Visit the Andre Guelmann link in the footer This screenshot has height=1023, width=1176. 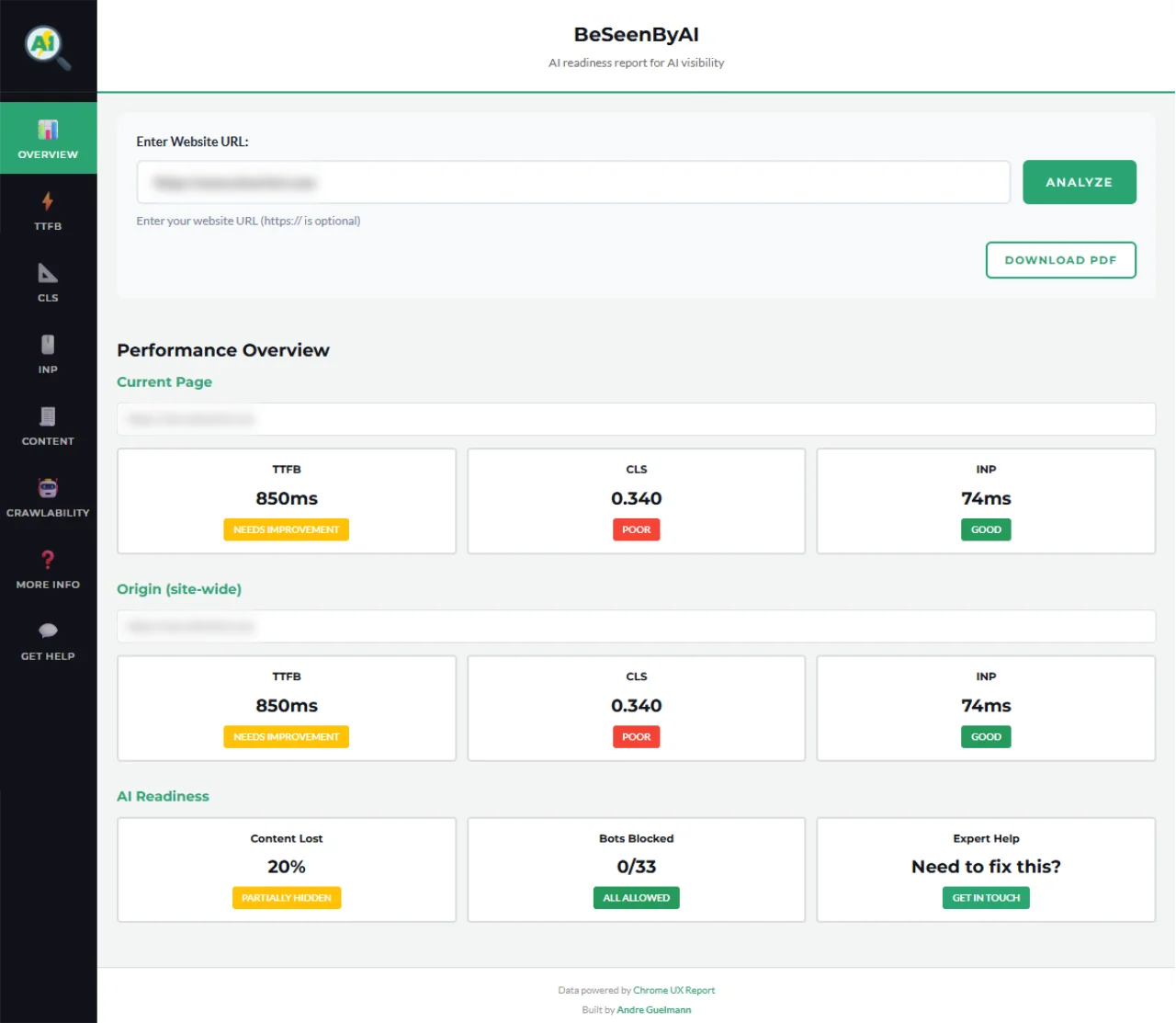(654, 1009)
